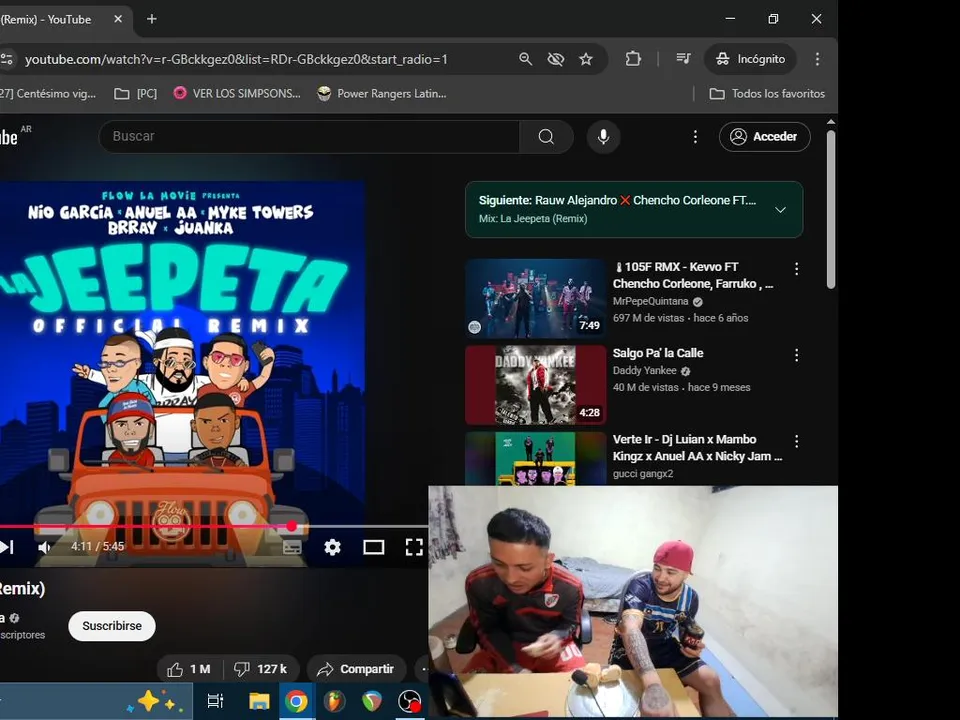This screenshot has width=960, height=720.
Task: Bookmark this page with the star icon
Action: pyautogui.click(x=586, y=59)
